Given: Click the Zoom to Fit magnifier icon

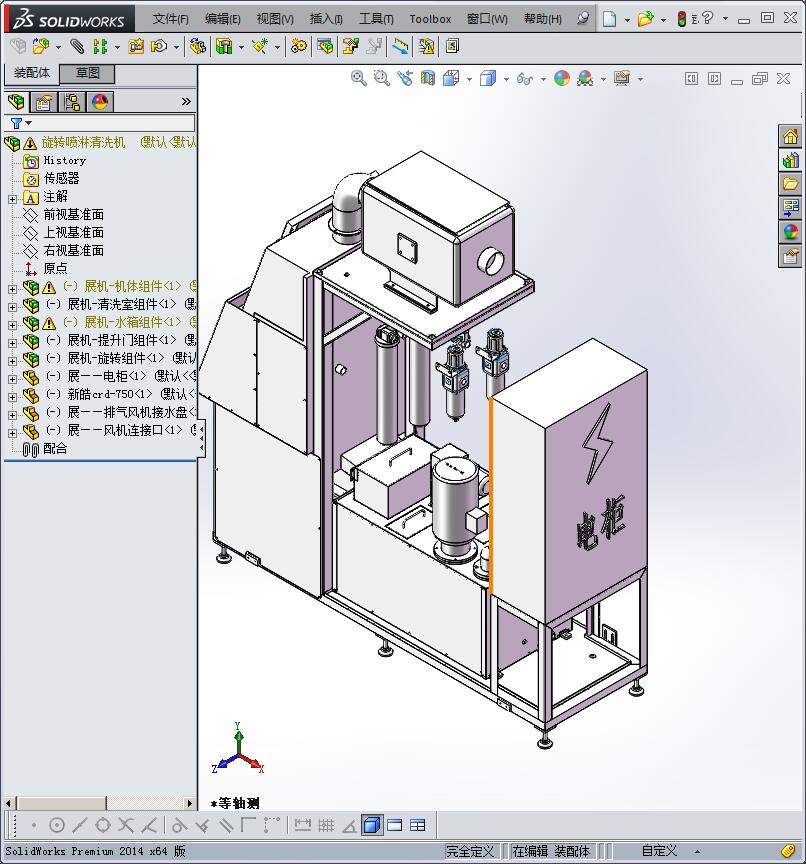Looking at the screenshot, I should click(359, 78).
